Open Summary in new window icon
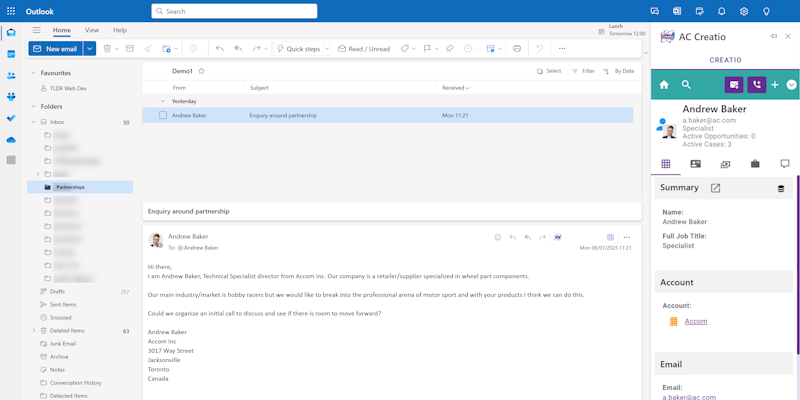This screenshot has width=800, height=400. (x=715, y=188)
